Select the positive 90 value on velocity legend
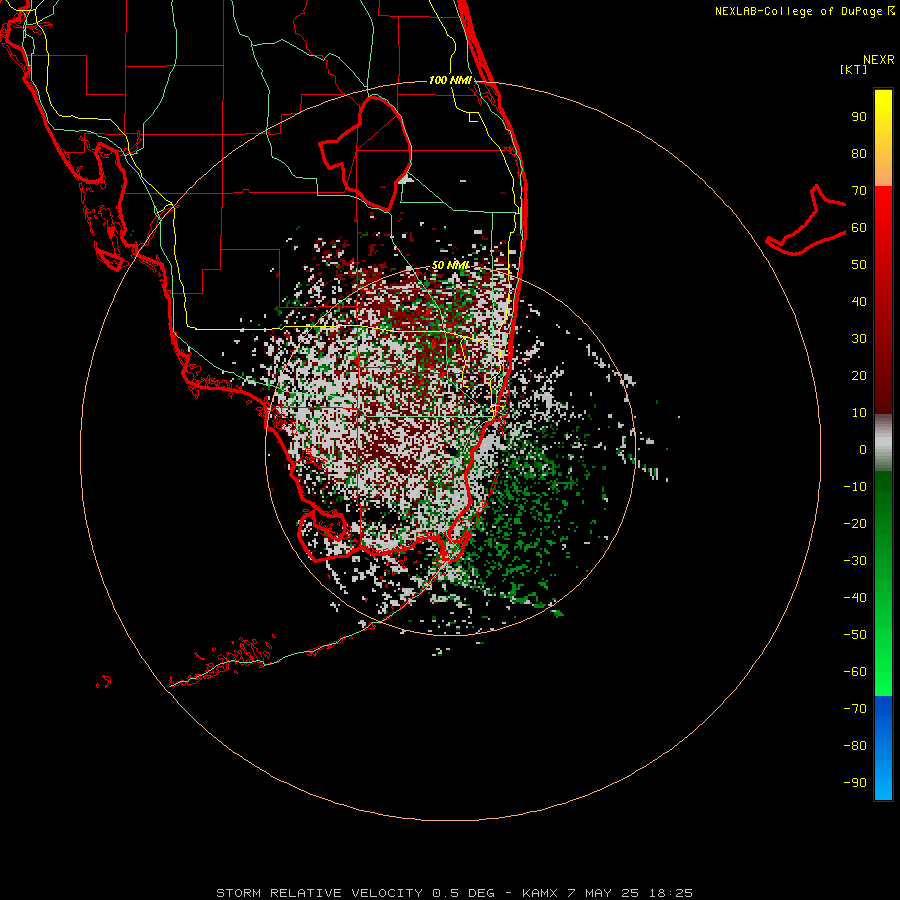Image resolution: width=900 pixels, height=900 pixels. tap(859, 117)
